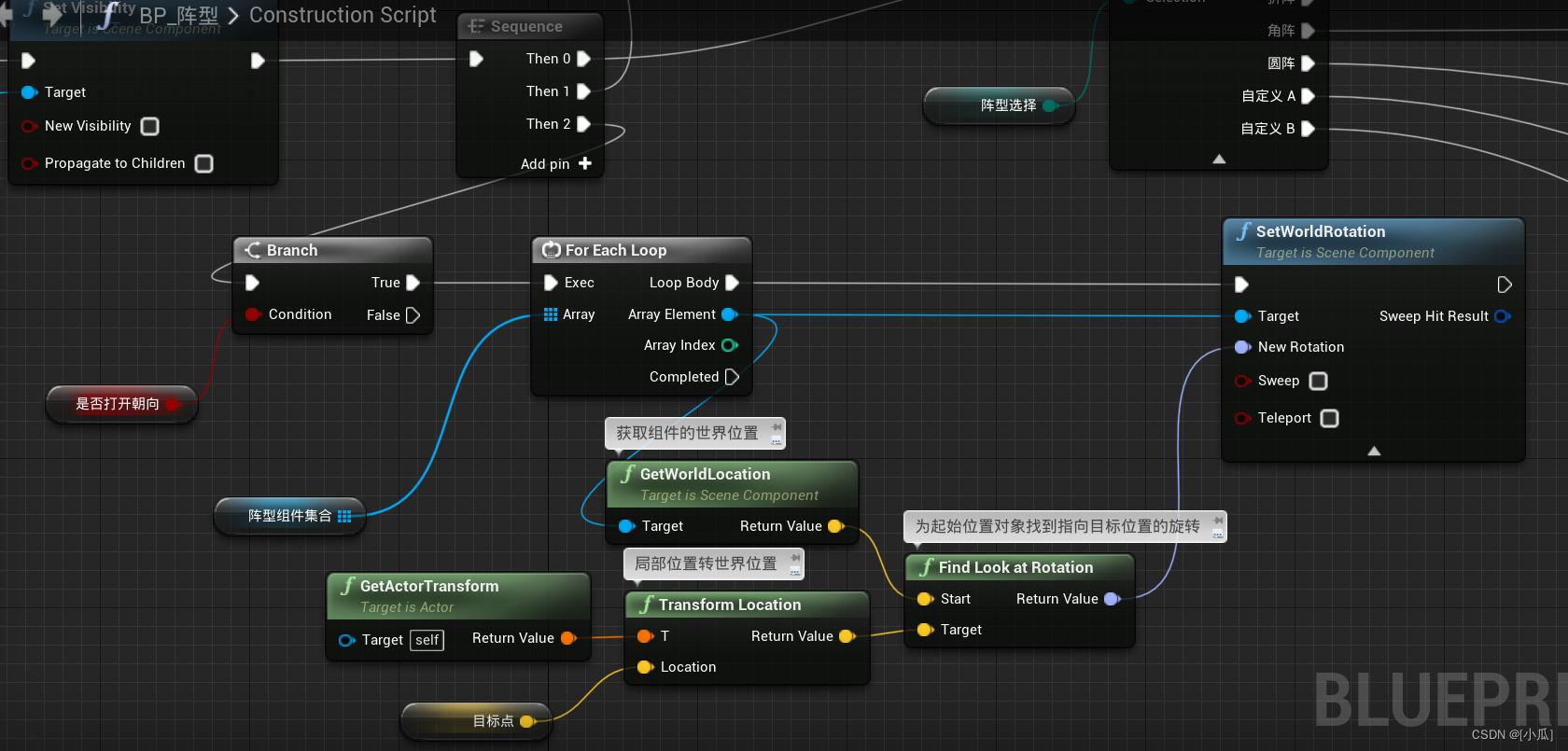Click the Transform Location T input pin

645,636
